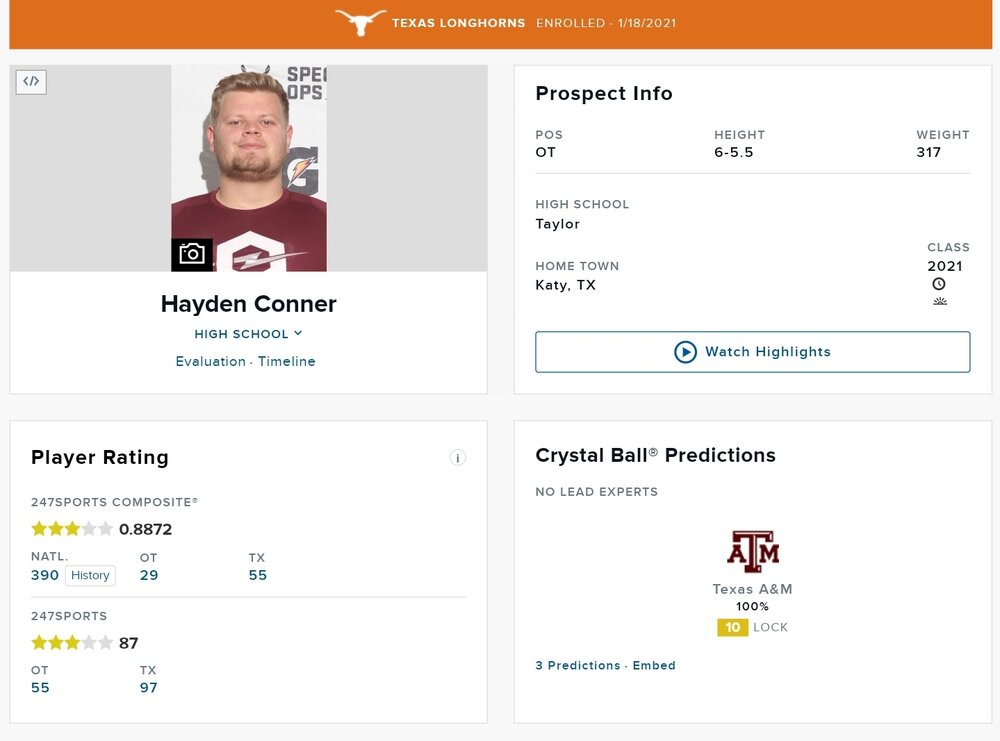
Task: Click the play icon in Watch Highlights
Action: point(685,352)
